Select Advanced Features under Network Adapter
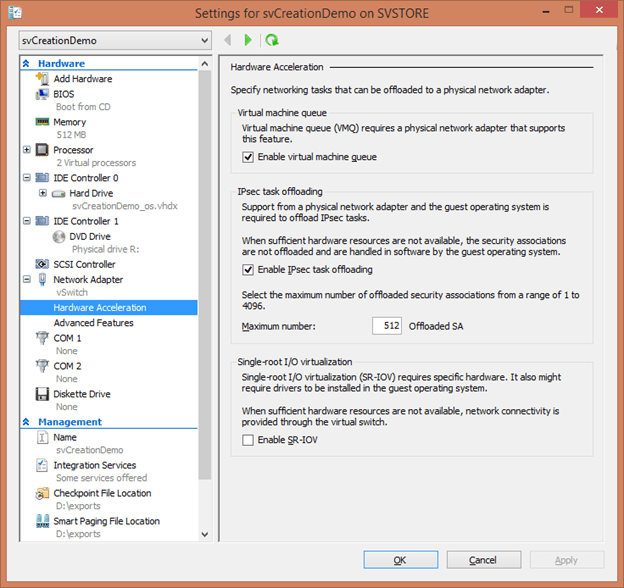 pyautogui.click(x=94, y=323)
